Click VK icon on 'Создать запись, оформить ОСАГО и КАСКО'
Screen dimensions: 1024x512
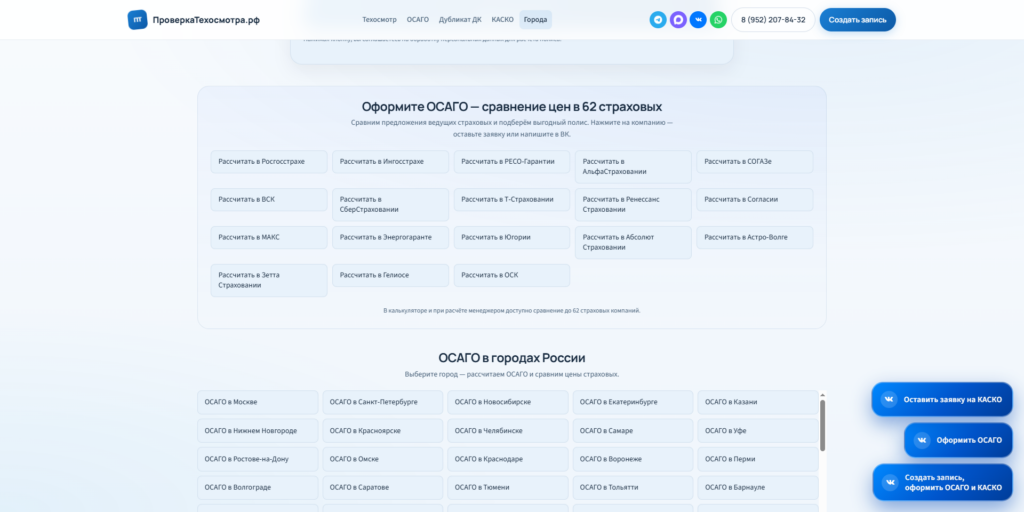pos(889,482)
